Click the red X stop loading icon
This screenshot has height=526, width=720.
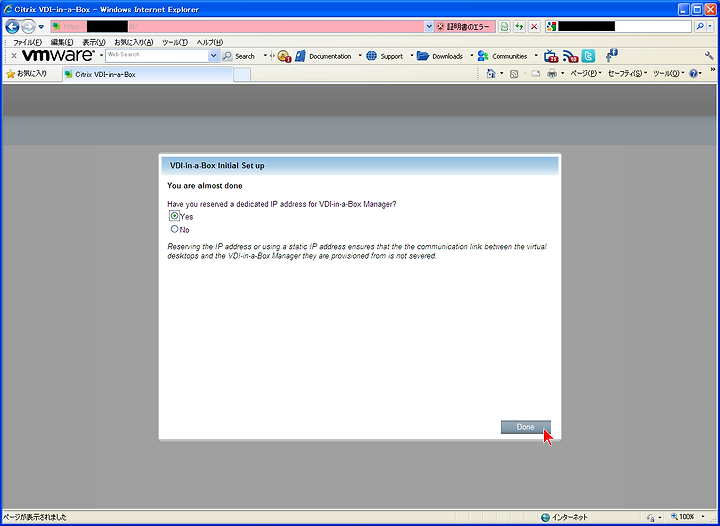coord(534,27)
